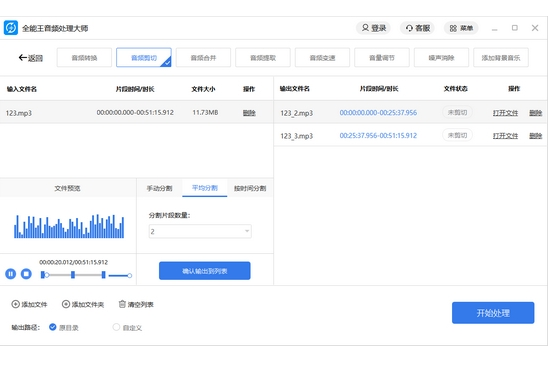This screenshot has width=548, height=367.
Task: Click the 开始处理 button
Action: [493, 313]
